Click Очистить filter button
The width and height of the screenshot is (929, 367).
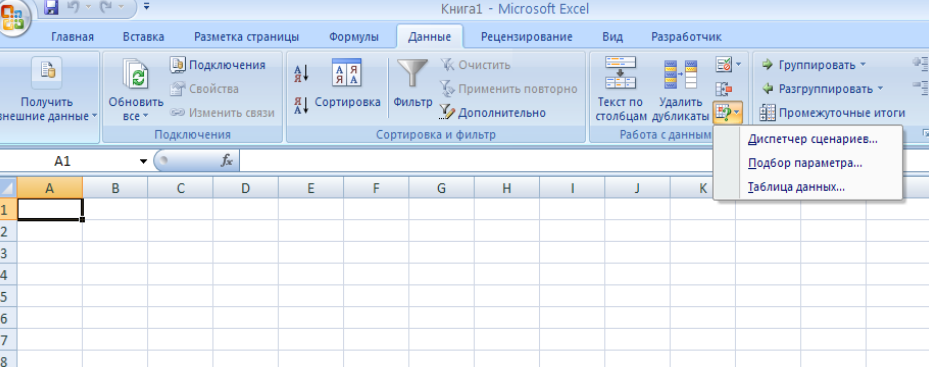tap(475, 65)
